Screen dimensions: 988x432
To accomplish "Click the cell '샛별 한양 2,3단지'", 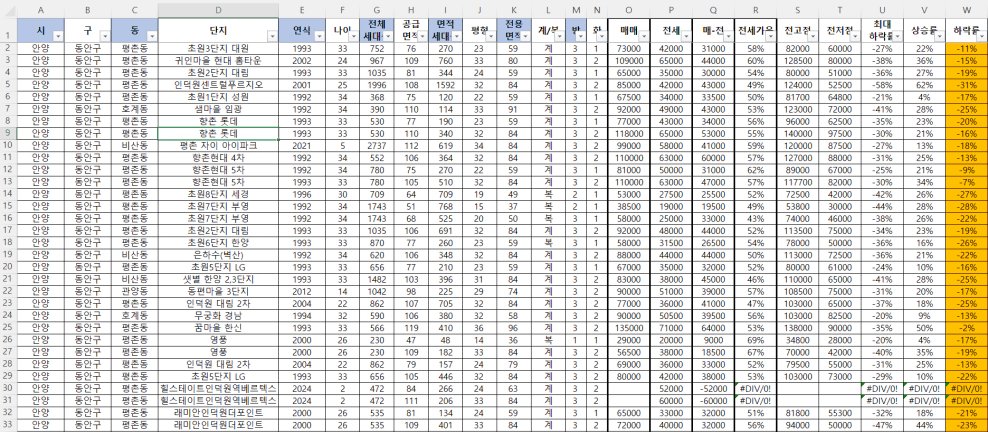I will (x=218, y=280).
